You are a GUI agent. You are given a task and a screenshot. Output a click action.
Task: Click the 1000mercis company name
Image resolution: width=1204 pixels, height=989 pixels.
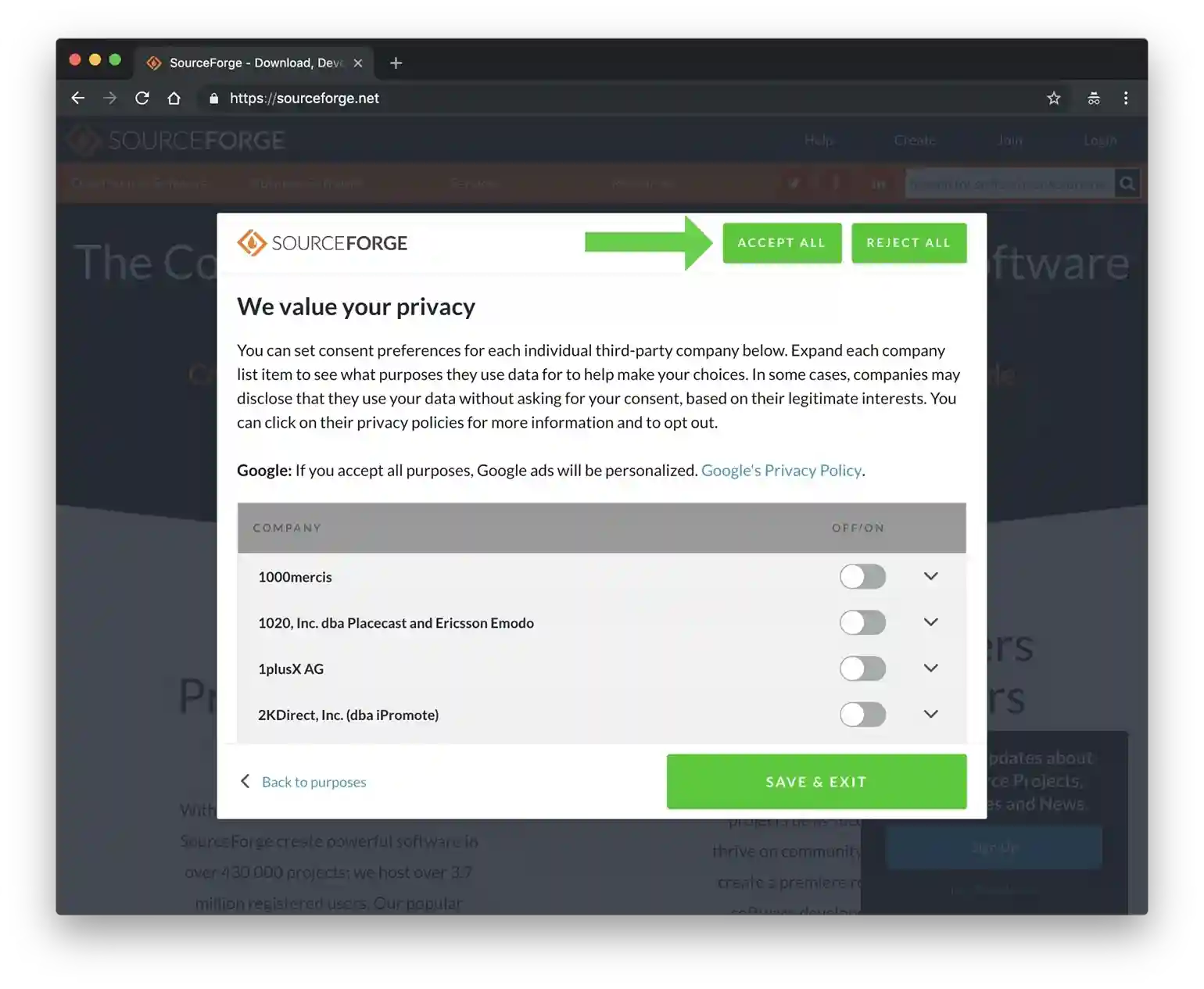coord(295,577)
